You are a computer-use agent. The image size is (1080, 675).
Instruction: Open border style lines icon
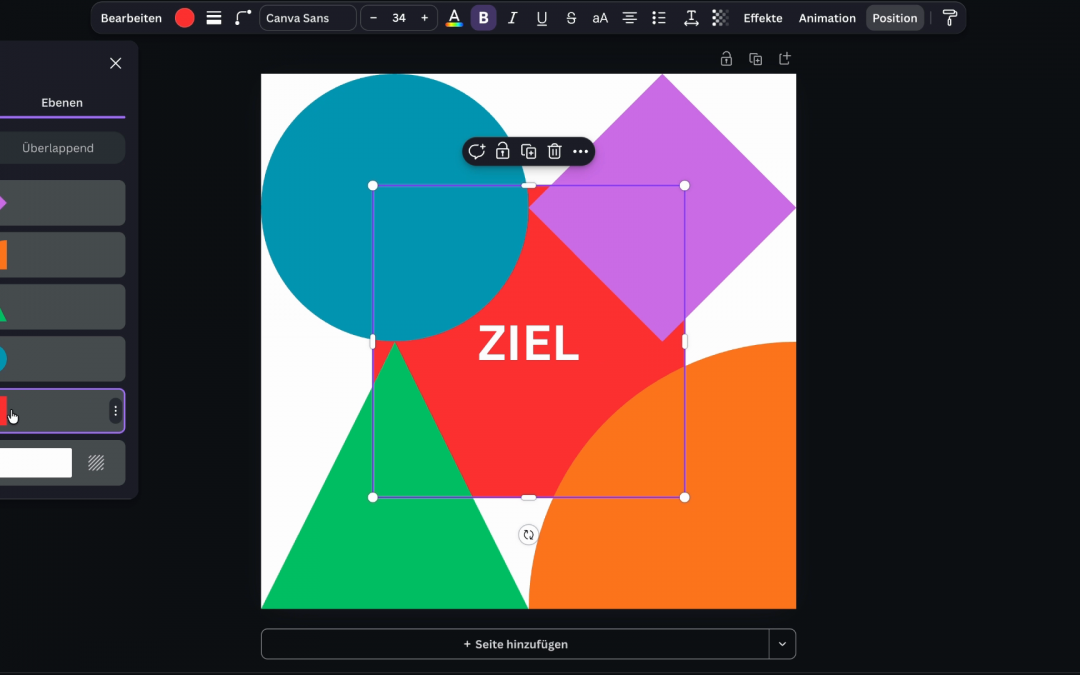(x=214, y=18)
